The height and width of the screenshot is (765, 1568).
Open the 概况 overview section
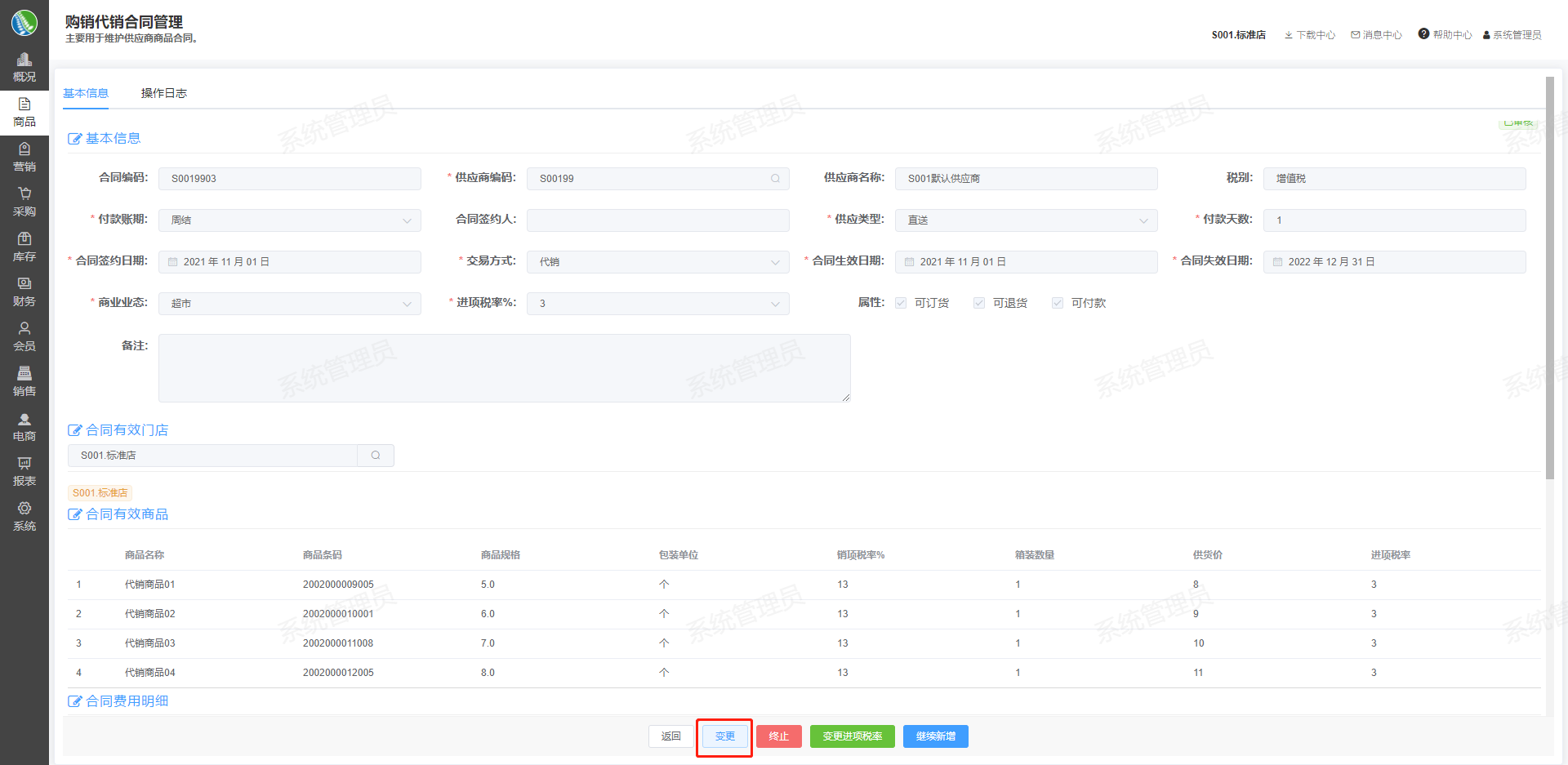pyautogui.click(x=24, y=68)
